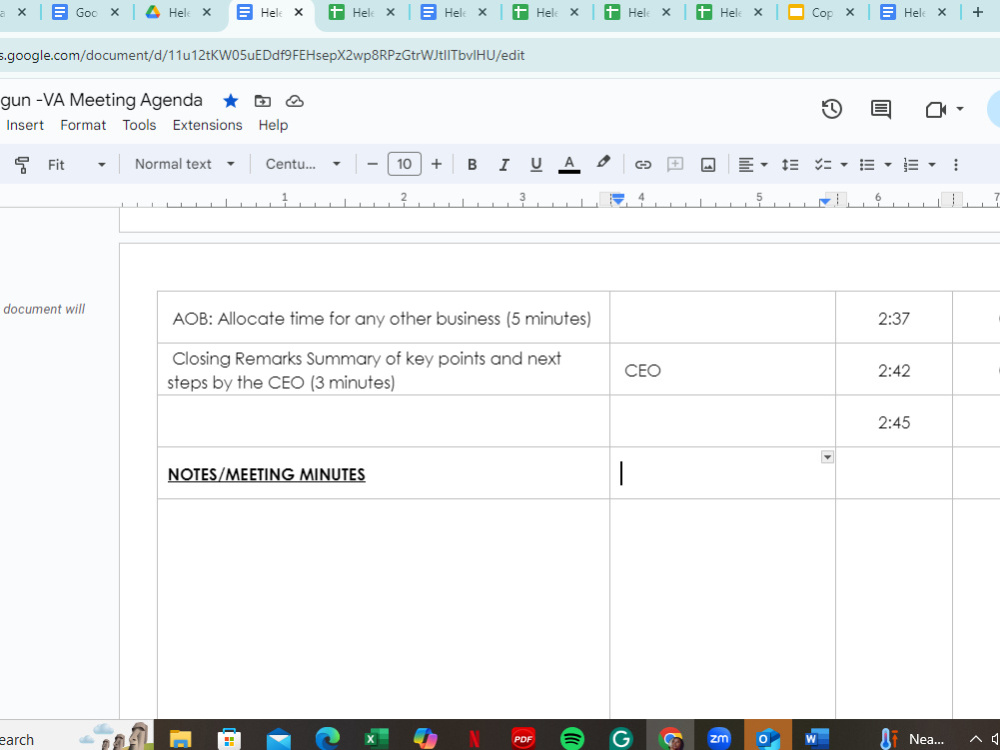Open the Help menu
The image size is (1000, 750).
click(273, 125)
